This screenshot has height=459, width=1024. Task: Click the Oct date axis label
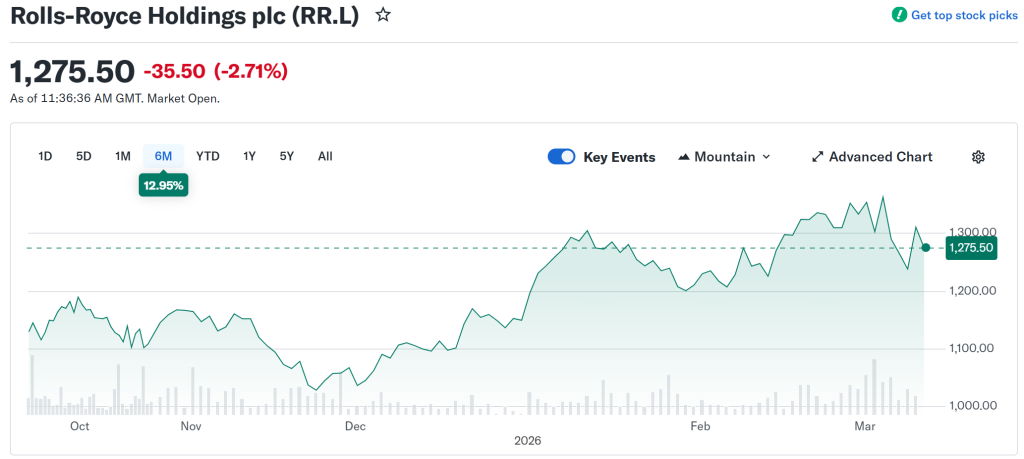point(80,426)
